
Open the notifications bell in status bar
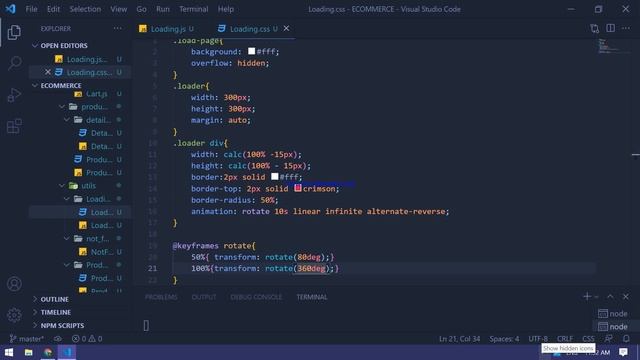(x=626, y=338)
